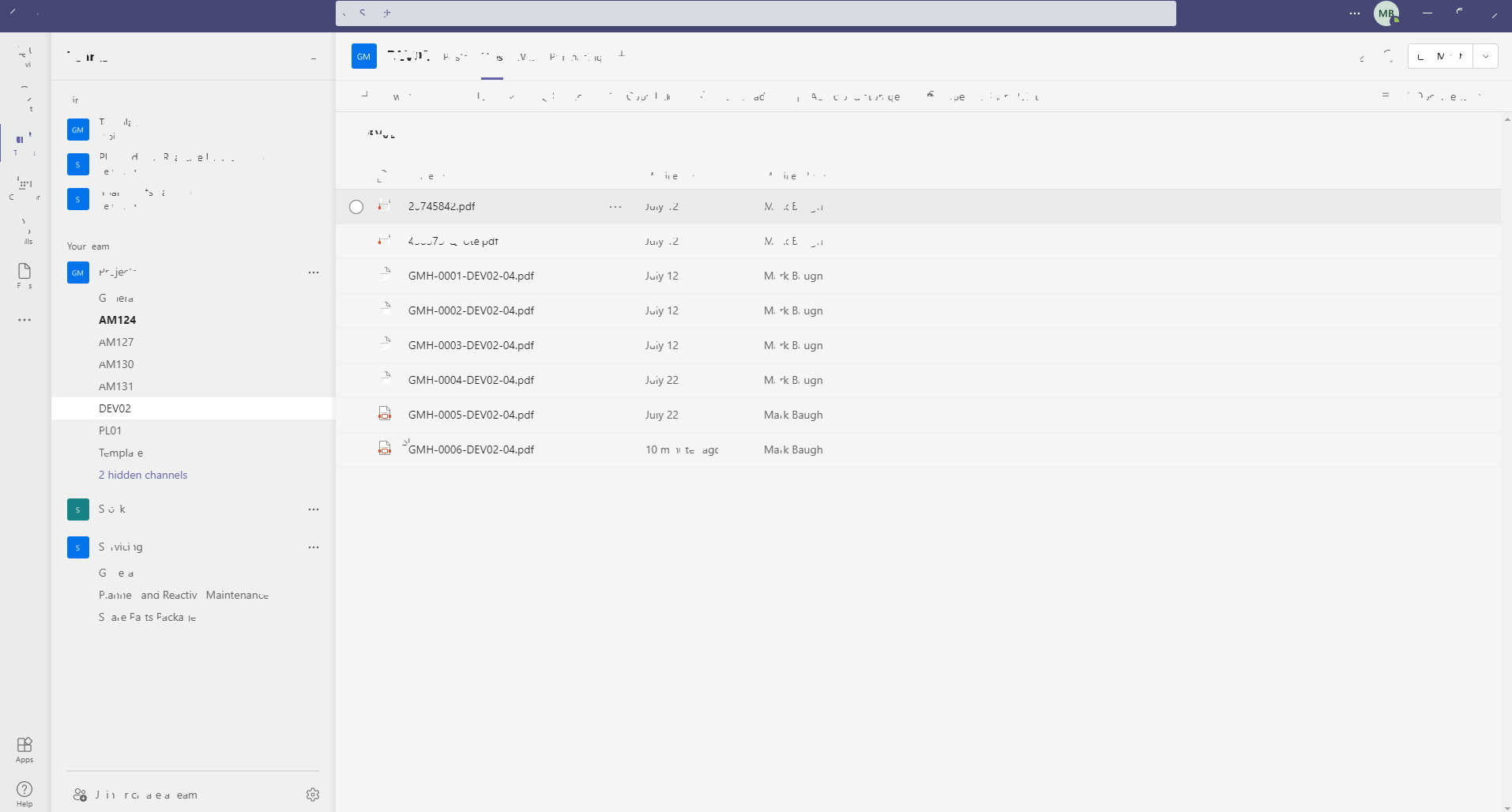
Task: Select the checkbox for 25745842.pdf
Action: click(x=356, y=206)
